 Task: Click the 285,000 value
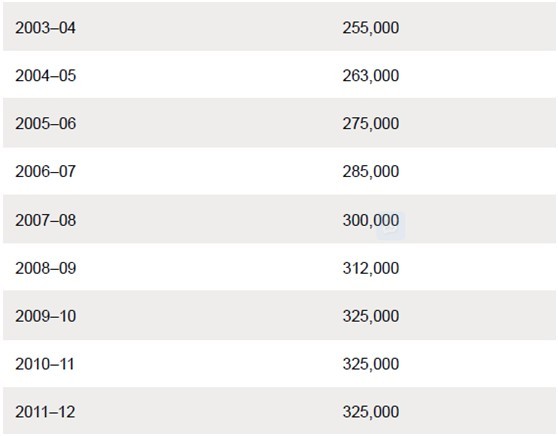tap(370, 172)
